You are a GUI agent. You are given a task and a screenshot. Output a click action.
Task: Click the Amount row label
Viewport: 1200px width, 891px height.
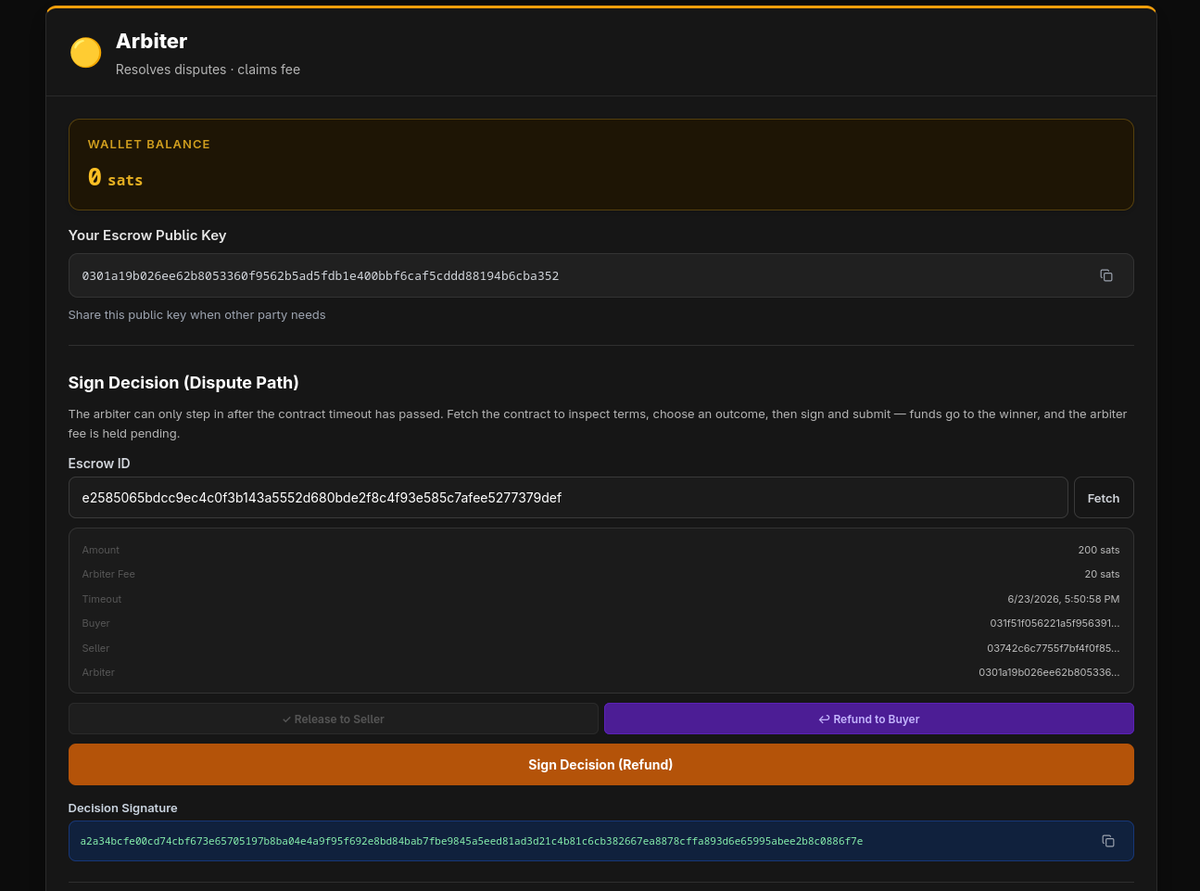point(101,550)
